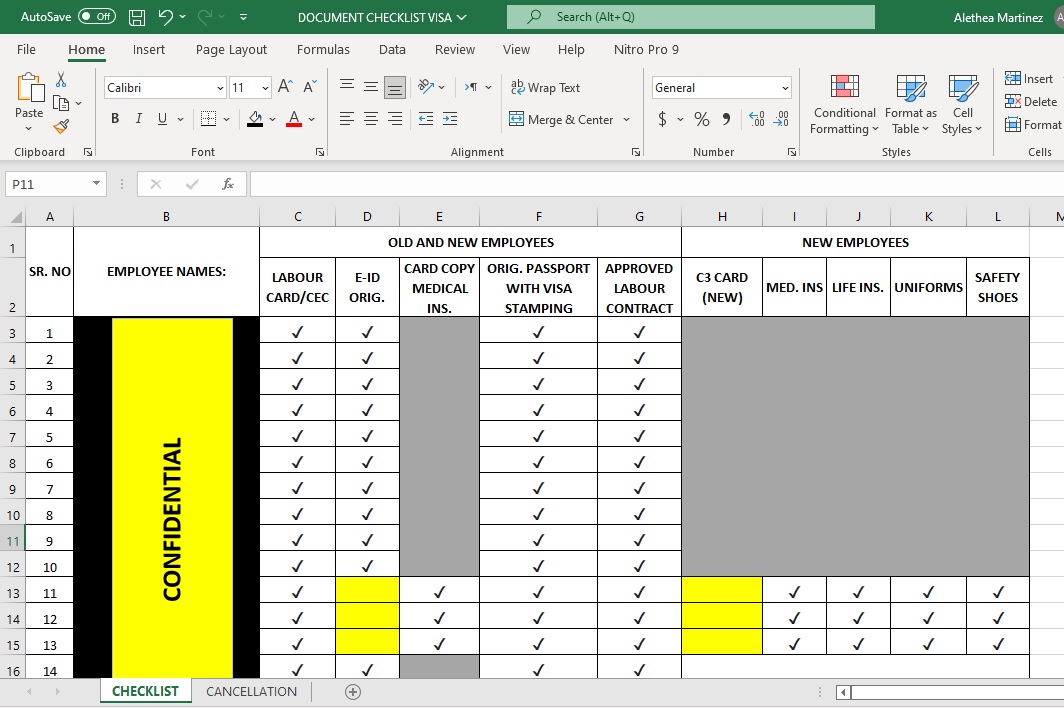
Task: Click Comma Style icon
Action: (726, 119)
